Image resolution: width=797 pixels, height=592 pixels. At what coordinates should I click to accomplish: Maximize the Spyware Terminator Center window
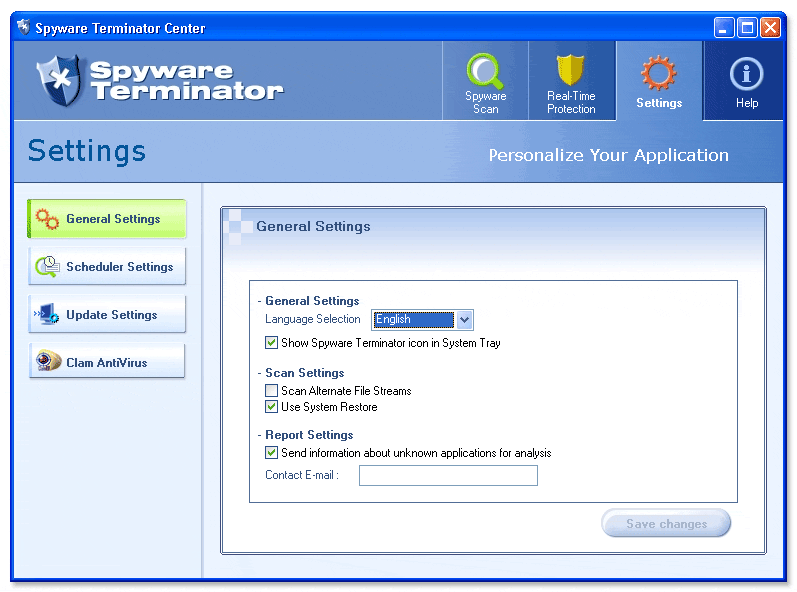(x=747, y=28)
